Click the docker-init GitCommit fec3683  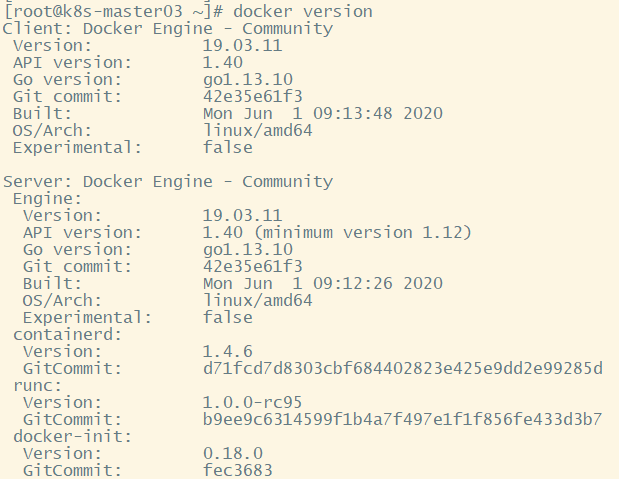(238, 470)
